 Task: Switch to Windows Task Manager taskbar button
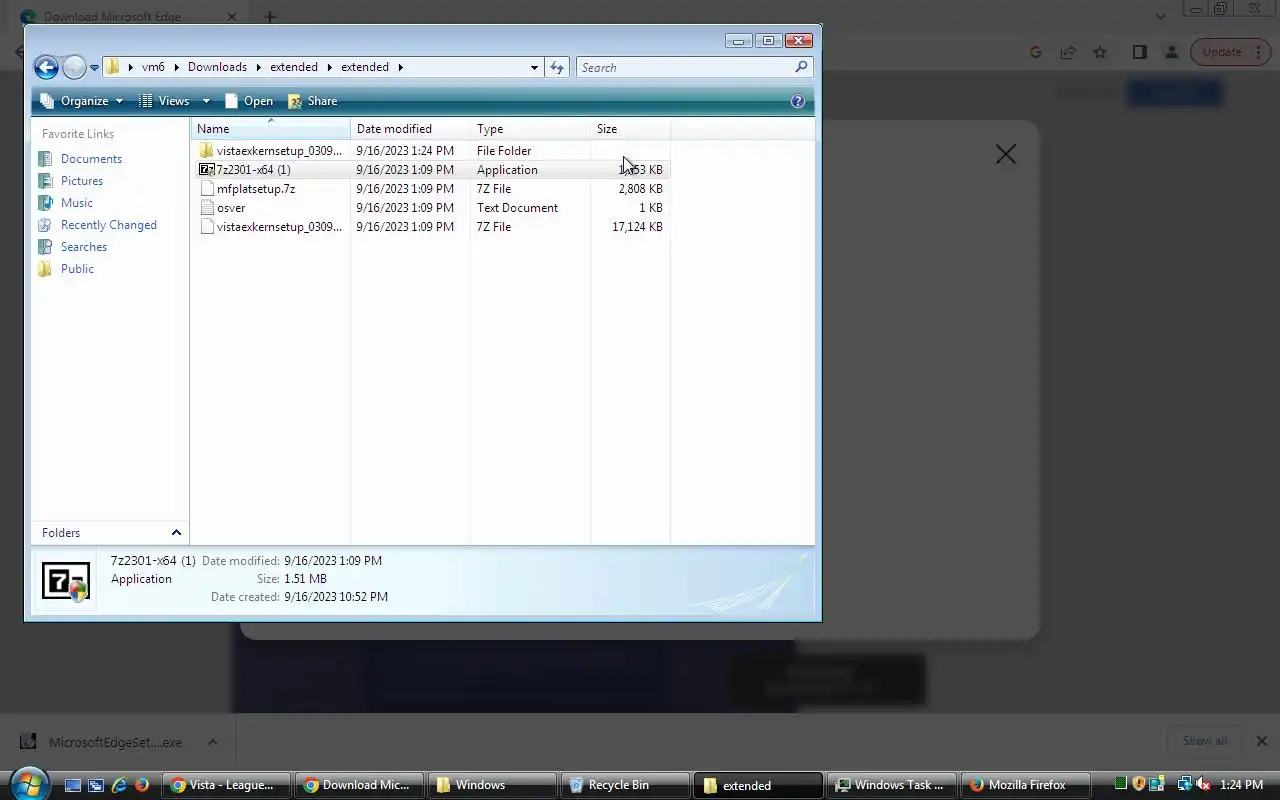pyautogui.click(x=892, y=785)
